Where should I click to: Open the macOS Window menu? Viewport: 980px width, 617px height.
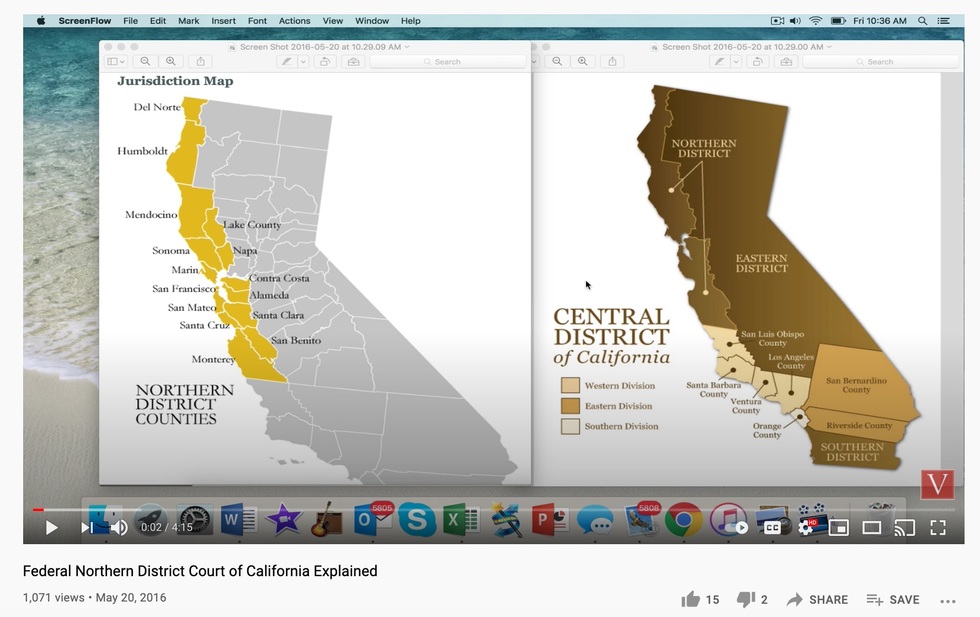point(371,20)
